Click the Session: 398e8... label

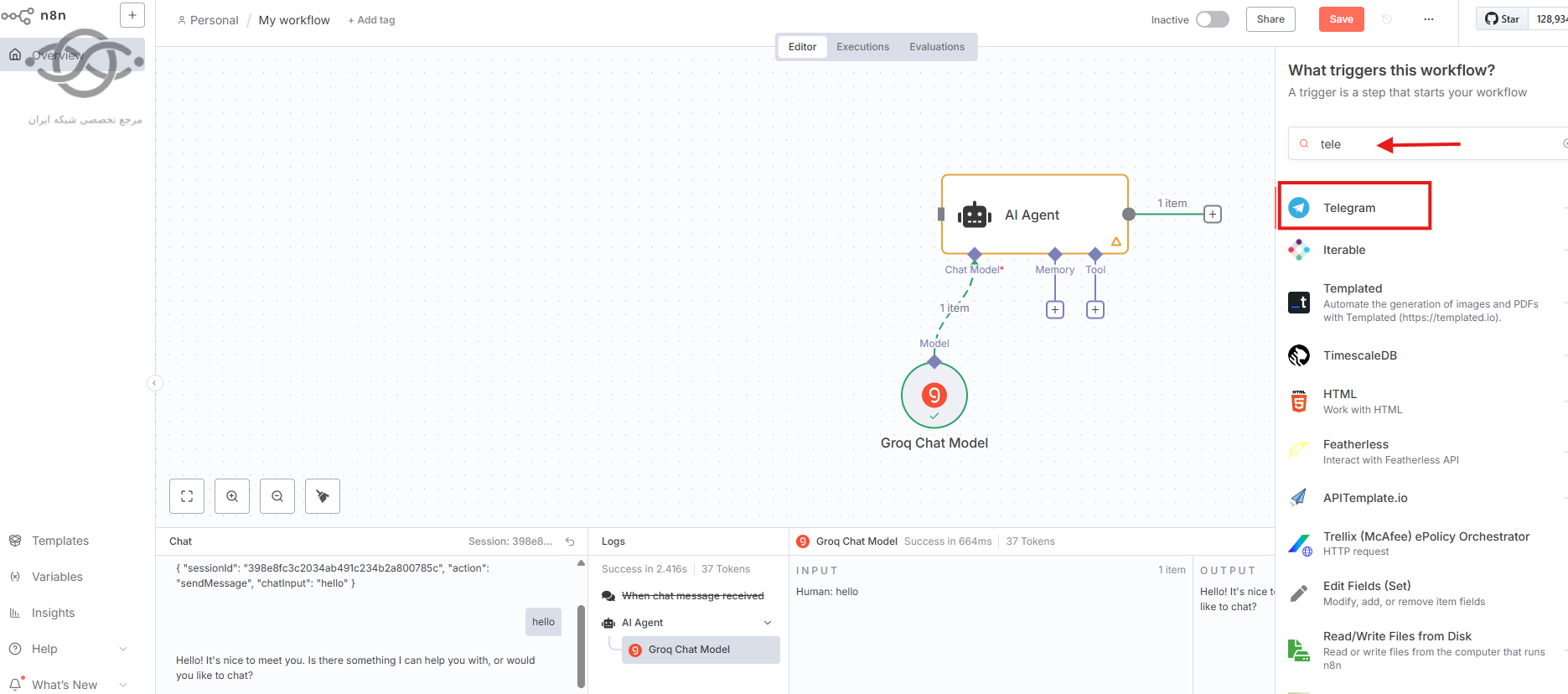tap(510, 541)
